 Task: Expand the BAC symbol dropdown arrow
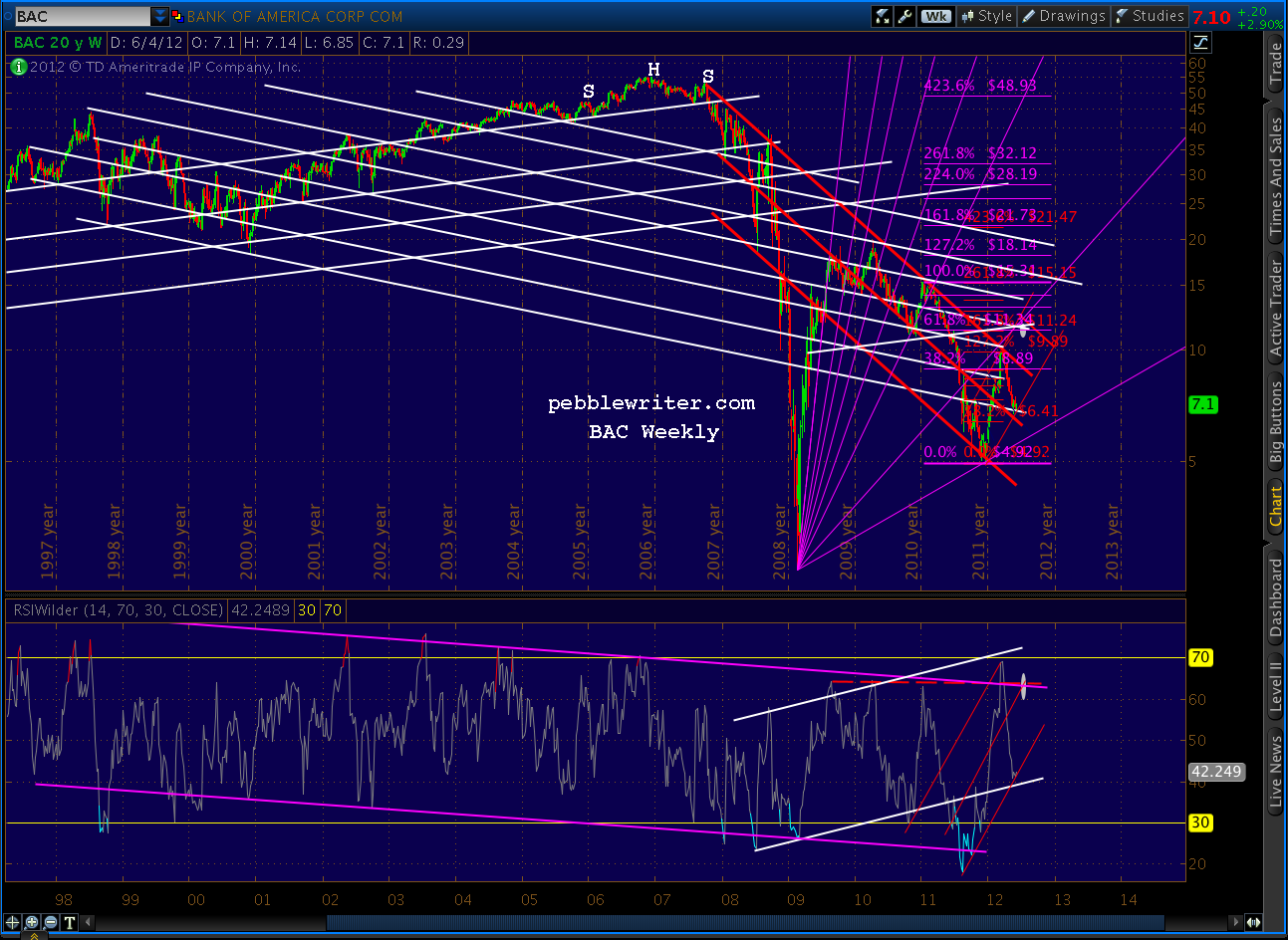coord(160,16)
